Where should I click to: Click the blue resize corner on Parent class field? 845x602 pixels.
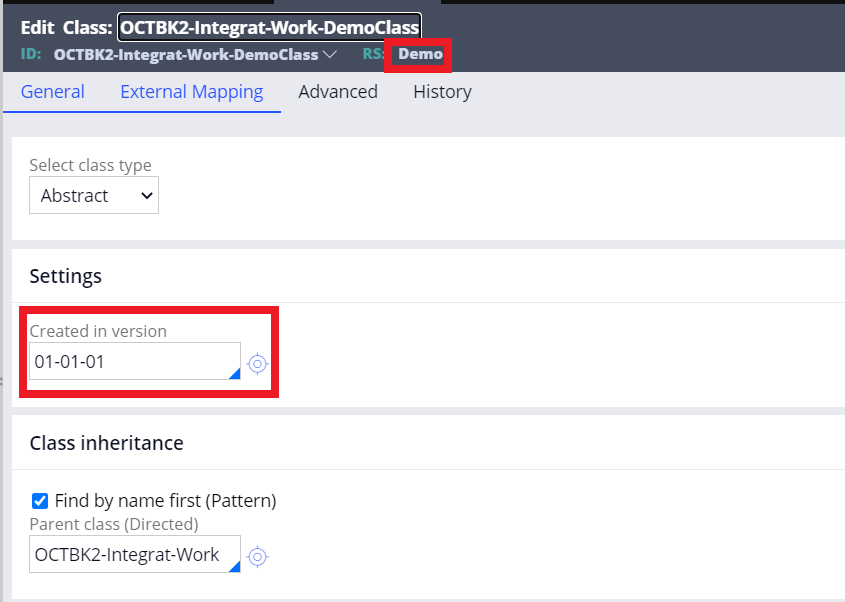click(x=234, y=568)
